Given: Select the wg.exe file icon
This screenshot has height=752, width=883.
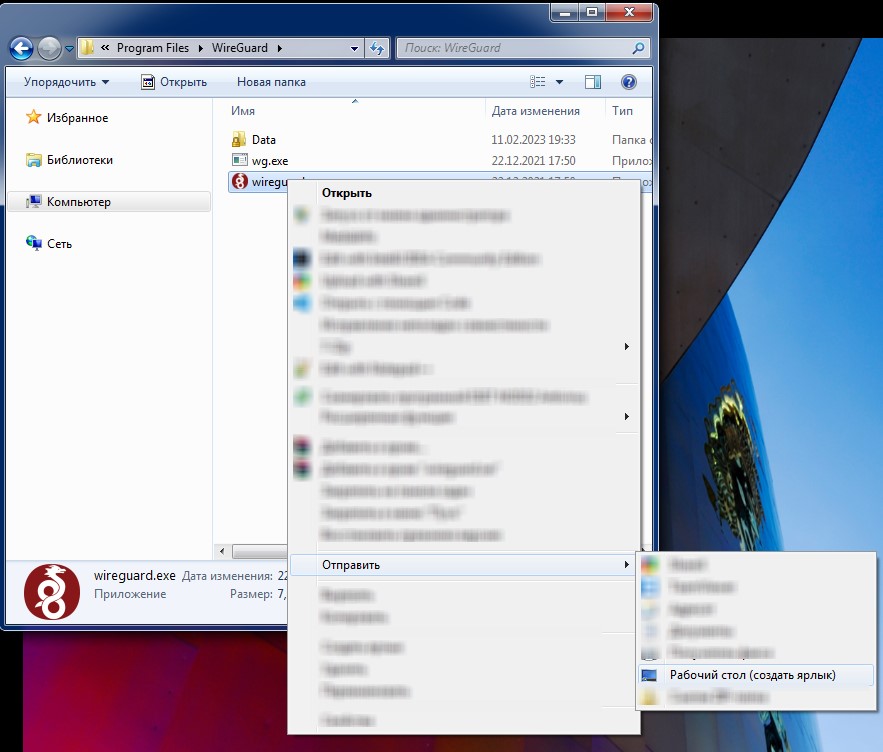Looking at the screenshot, I should pos(239,160).
